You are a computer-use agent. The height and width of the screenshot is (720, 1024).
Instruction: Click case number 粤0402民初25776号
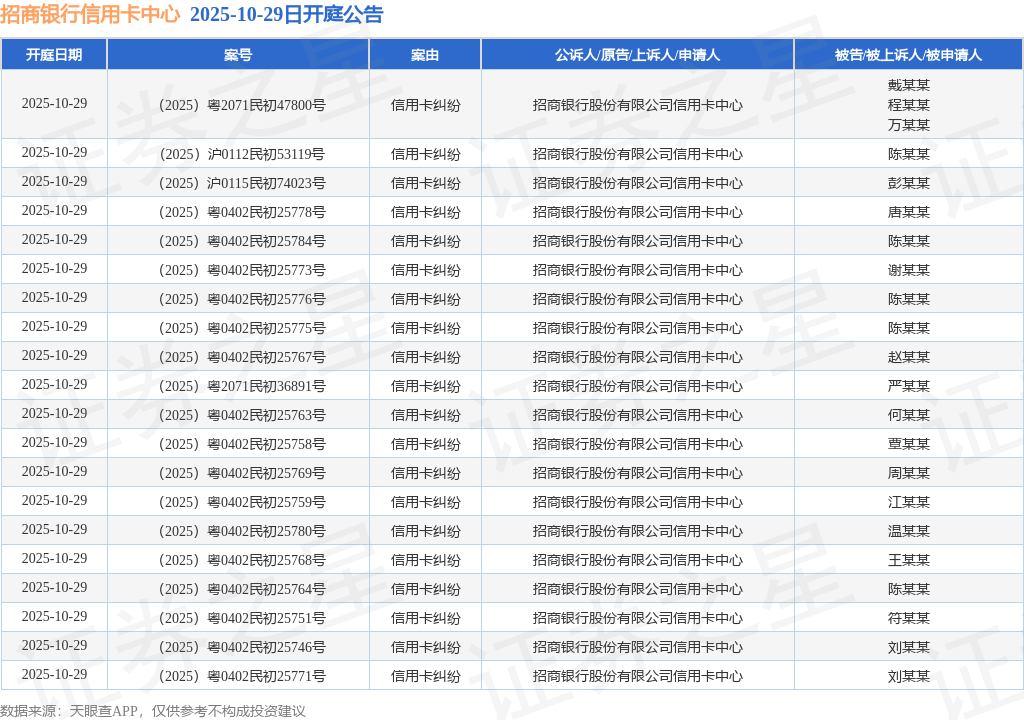(266, 299)
